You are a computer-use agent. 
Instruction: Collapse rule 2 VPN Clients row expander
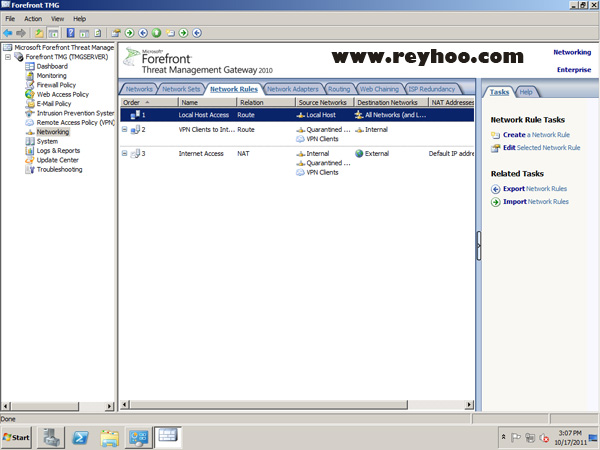(x=124, y=129)
